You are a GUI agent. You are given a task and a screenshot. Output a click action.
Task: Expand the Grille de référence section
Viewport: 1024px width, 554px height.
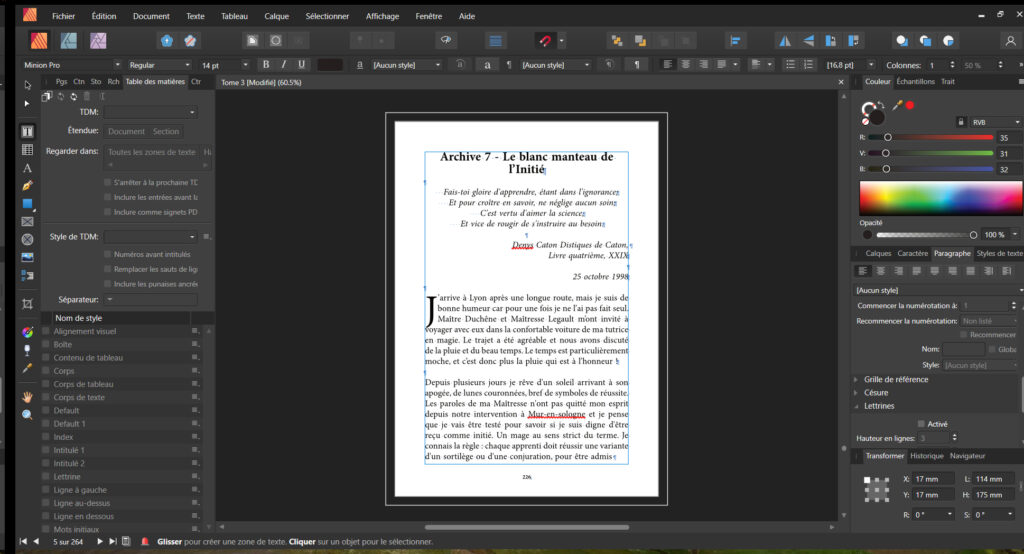pyautogui.click(x=856, y=380)
